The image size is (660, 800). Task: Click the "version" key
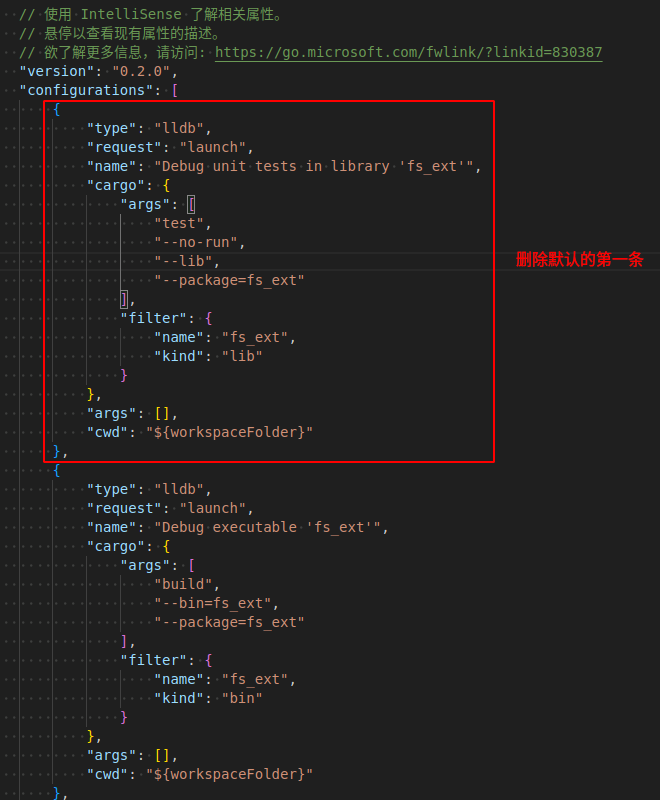pos(57,71)
